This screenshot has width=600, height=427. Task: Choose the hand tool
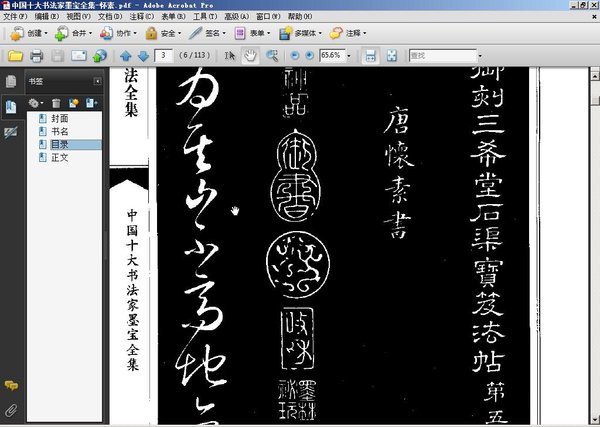click(250, 56)
